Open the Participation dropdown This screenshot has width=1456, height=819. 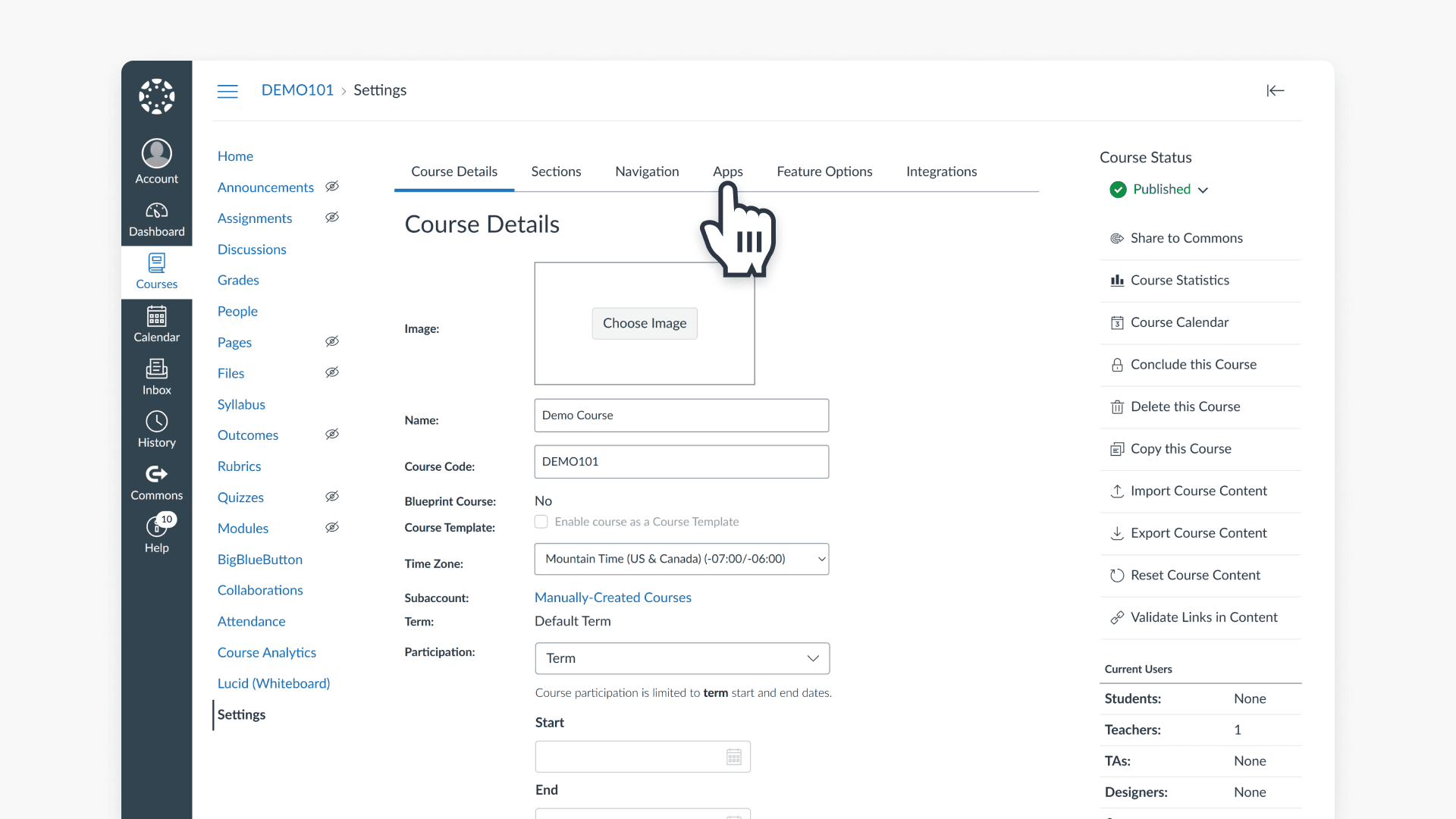pos(682,658)
